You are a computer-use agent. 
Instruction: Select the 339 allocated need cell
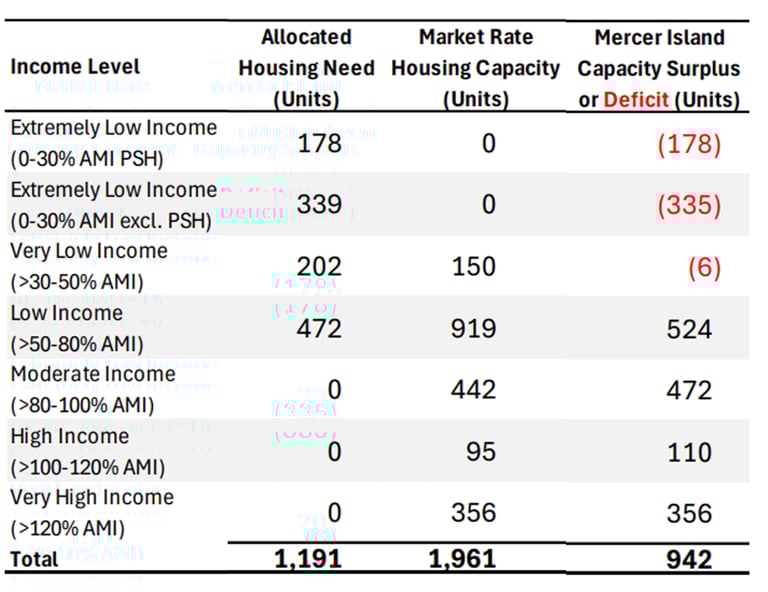tap(319, 204)
